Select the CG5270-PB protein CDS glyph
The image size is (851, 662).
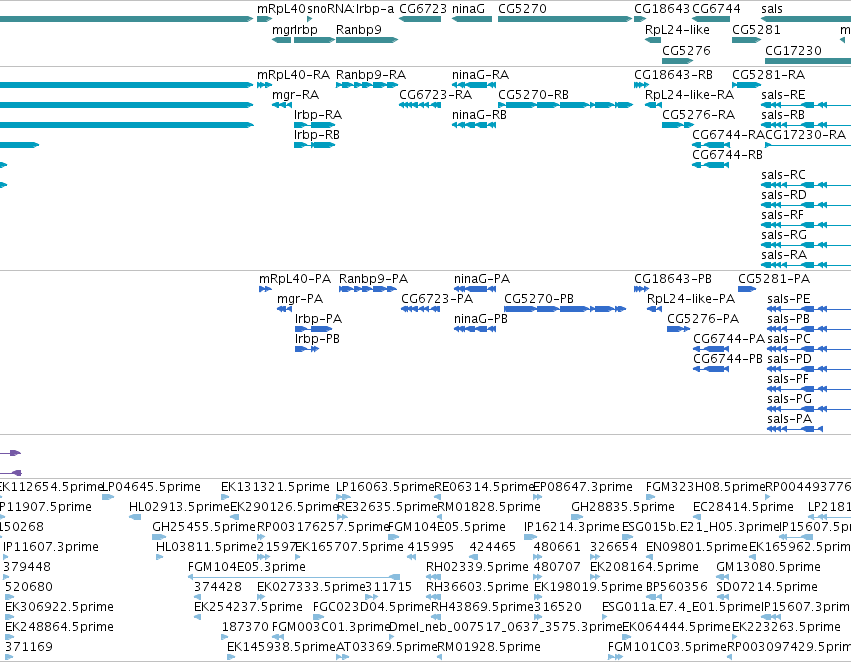coord(565,309)
